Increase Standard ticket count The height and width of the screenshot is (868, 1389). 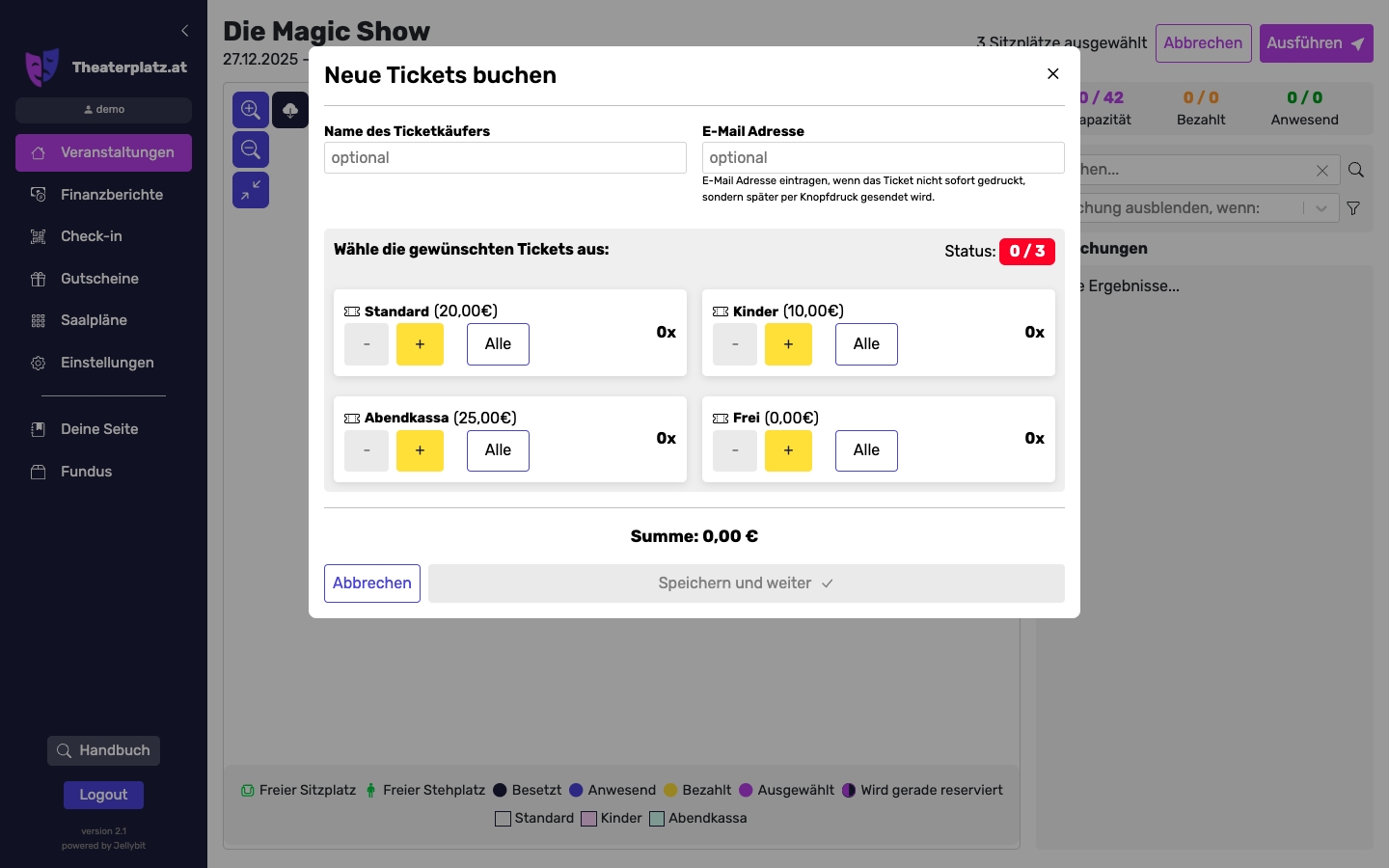coord(420,344)
